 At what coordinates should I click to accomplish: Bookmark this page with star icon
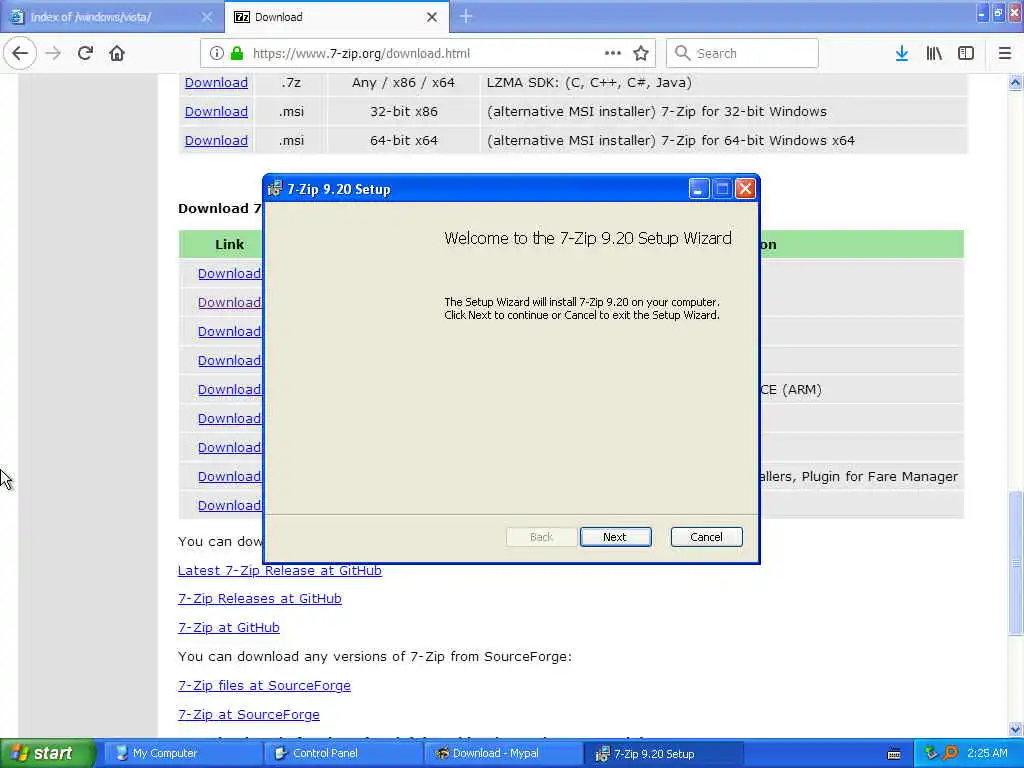point(641,54)
